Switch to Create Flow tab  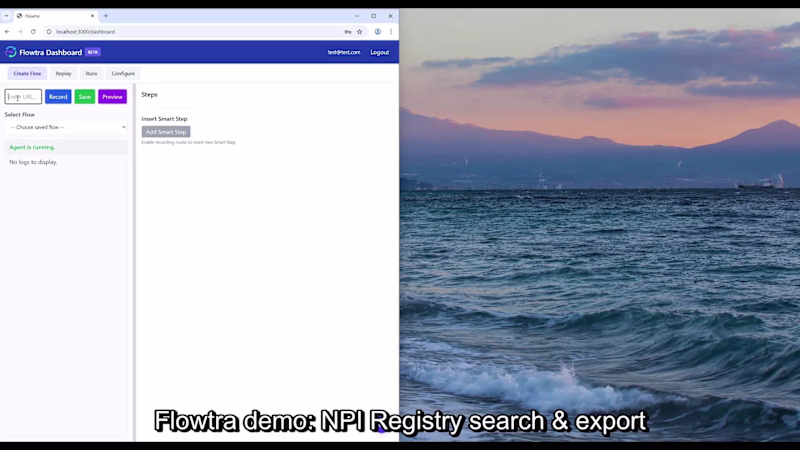click(28, 73)
